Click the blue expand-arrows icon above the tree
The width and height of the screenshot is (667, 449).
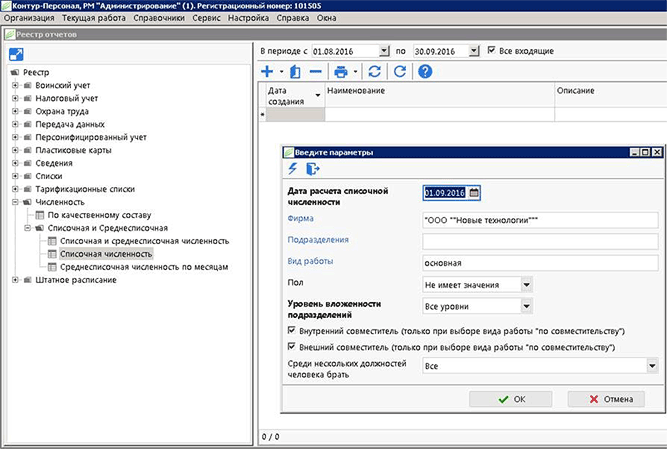(16, 54)
